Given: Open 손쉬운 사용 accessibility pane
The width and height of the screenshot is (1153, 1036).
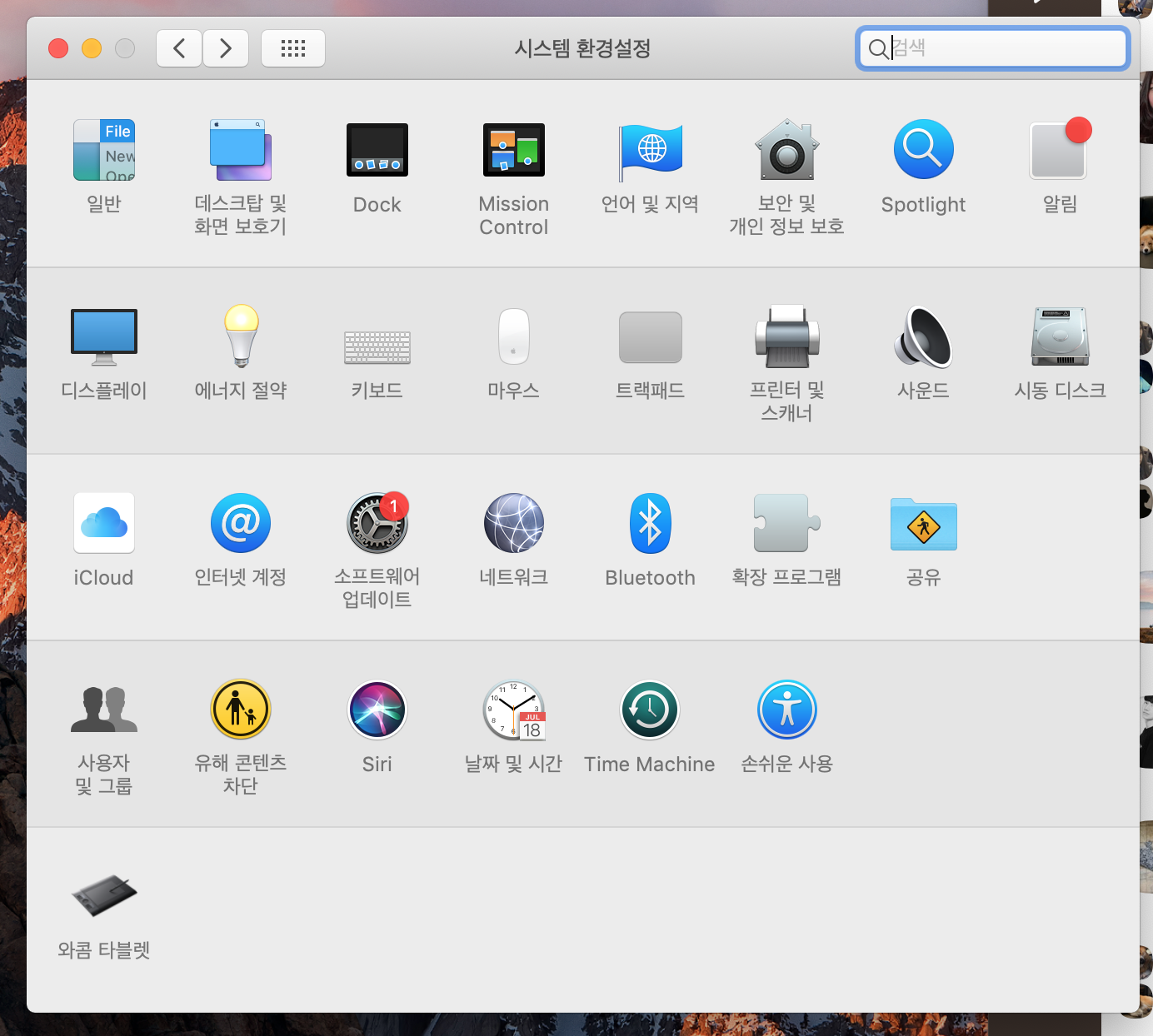Looking at the screenshot, I should [787, 710].
